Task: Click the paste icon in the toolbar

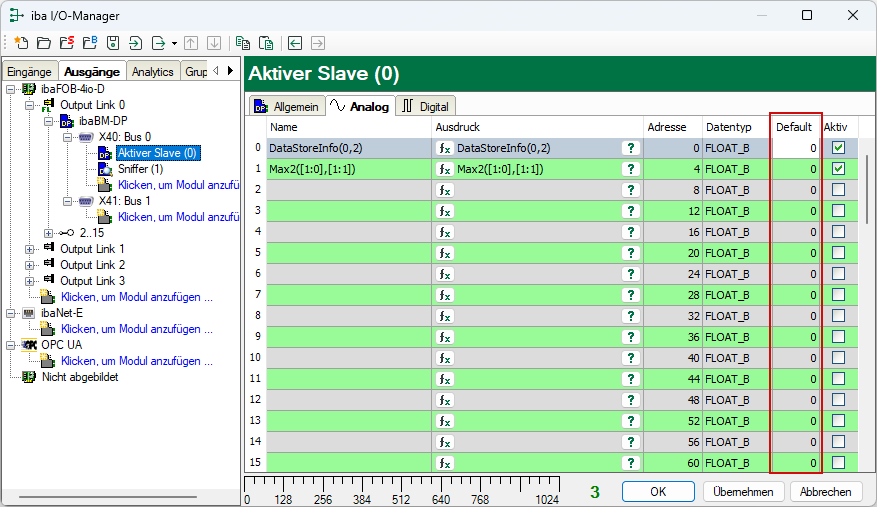Action: pyautogui.click(x=265, y=43)
